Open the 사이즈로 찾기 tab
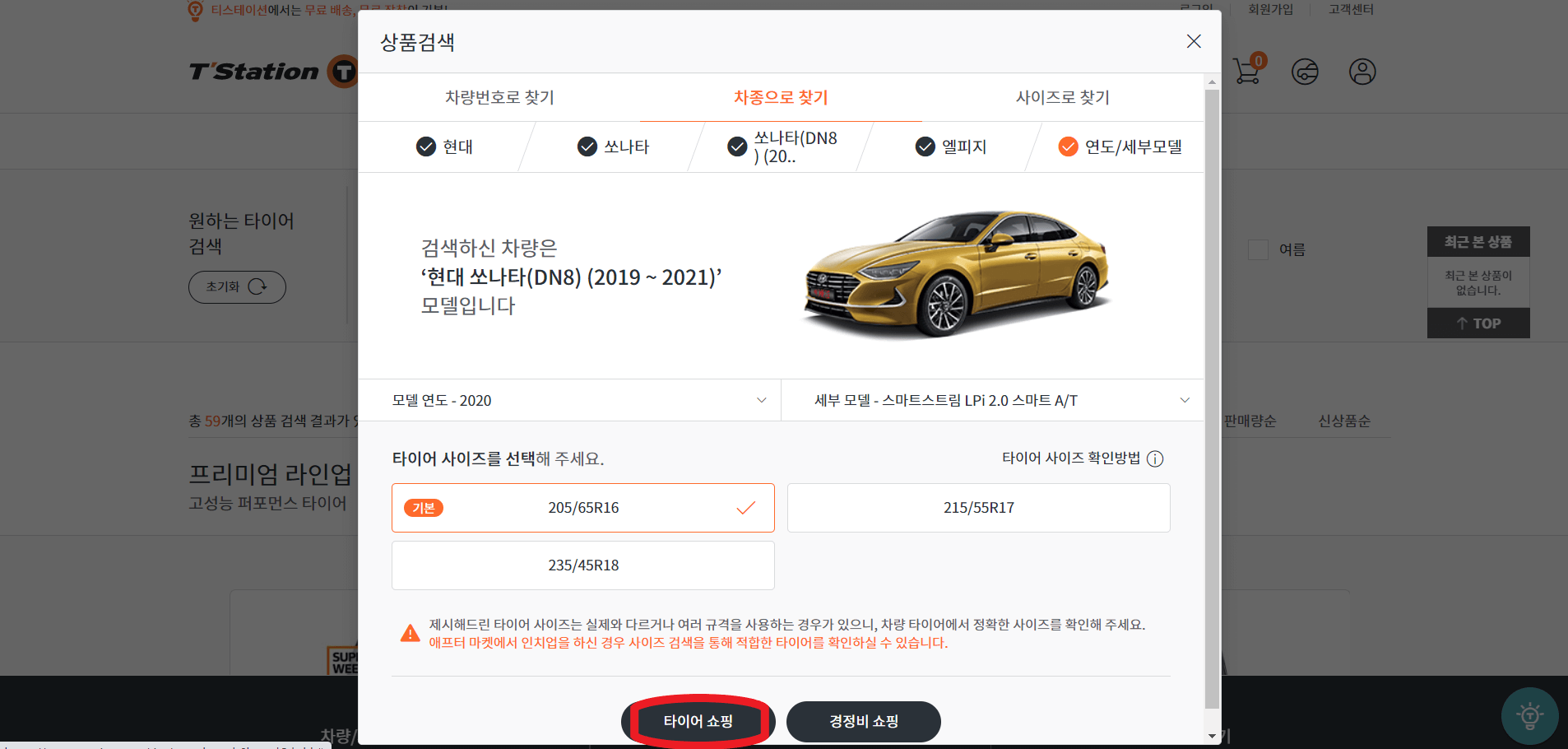This screenshot has width=1568, height=749. pyautogui.click(x=1062, y=97)
